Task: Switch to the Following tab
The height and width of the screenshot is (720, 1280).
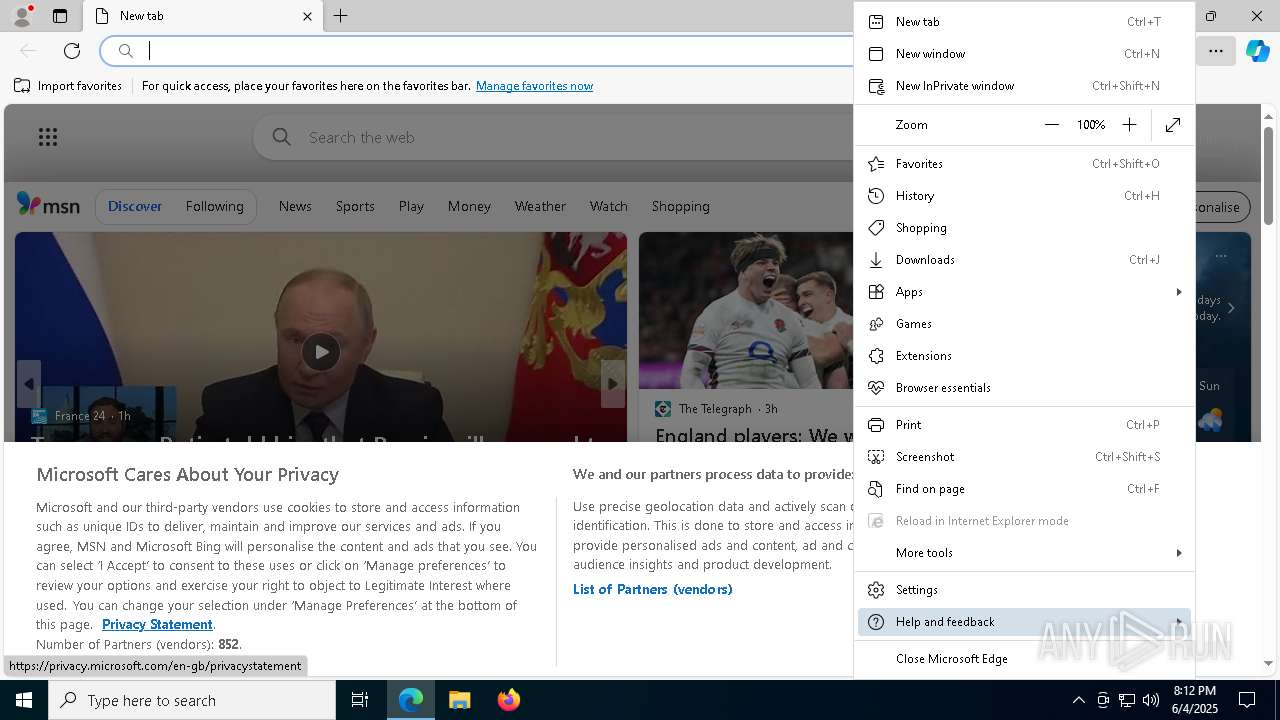Action: [x=214, y=206]
